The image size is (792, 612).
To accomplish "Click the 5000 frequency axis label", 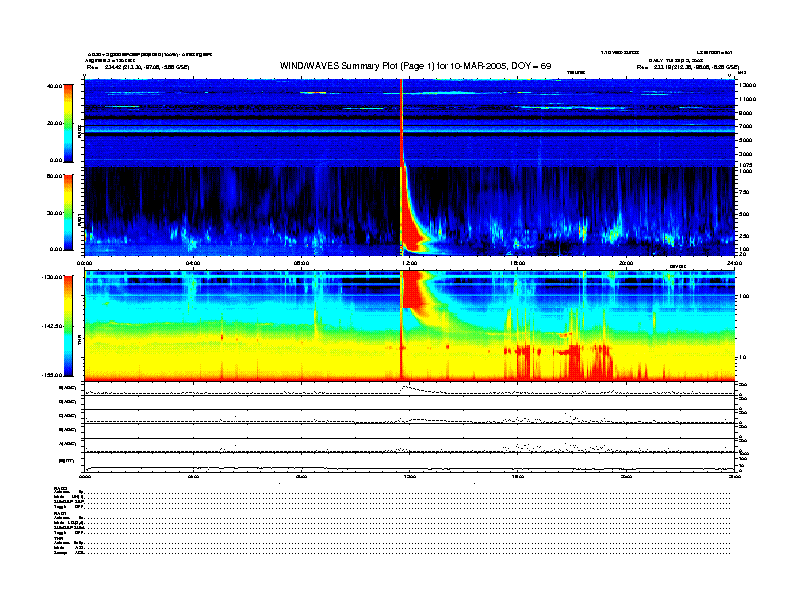I will click(747, 140).
